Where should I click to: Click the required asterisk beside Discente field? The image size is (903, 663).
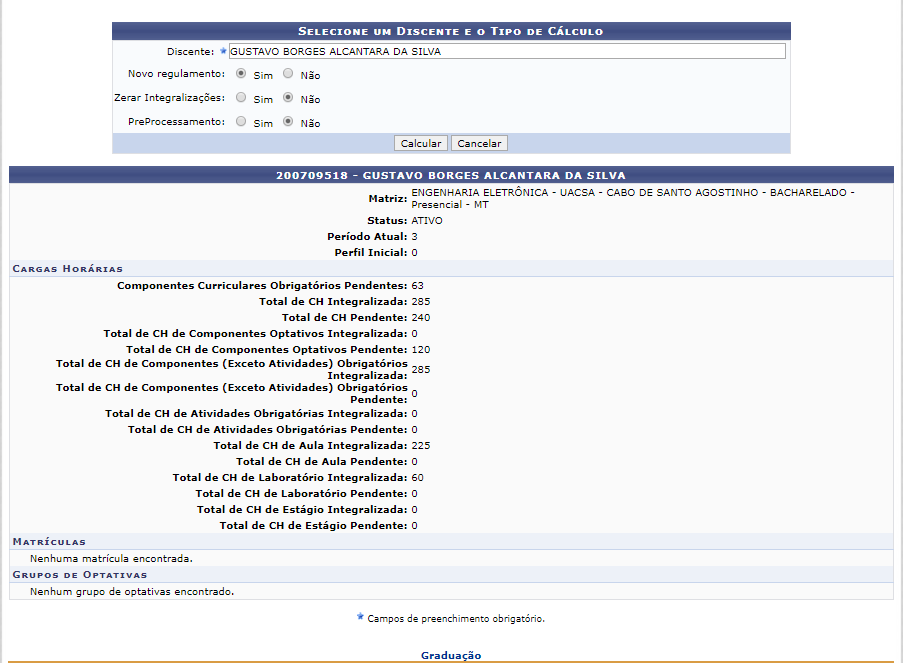(222, 51)
